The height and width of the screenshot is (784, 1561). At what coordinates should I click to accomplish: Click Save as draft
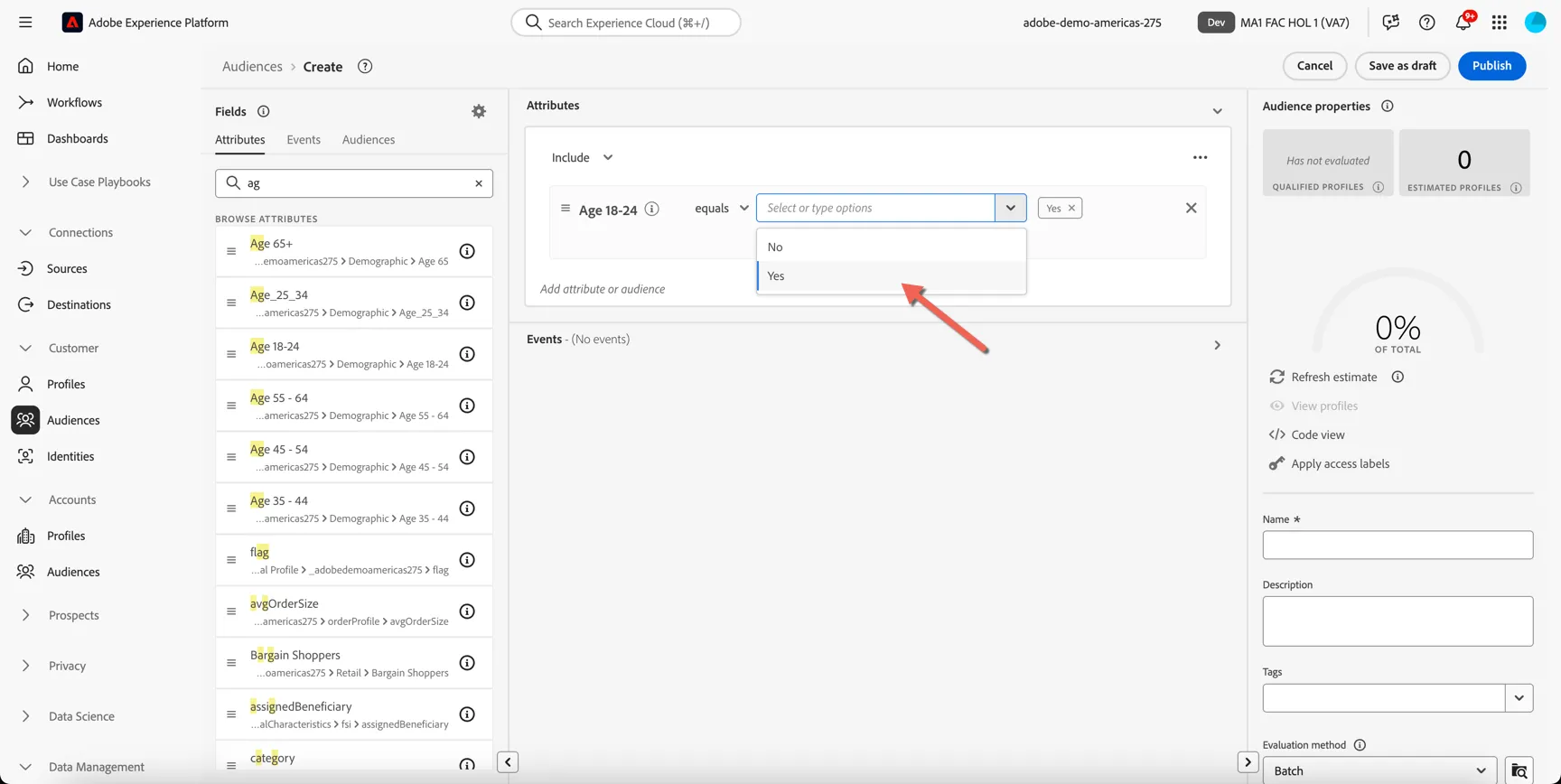(x=1402, y=66)
